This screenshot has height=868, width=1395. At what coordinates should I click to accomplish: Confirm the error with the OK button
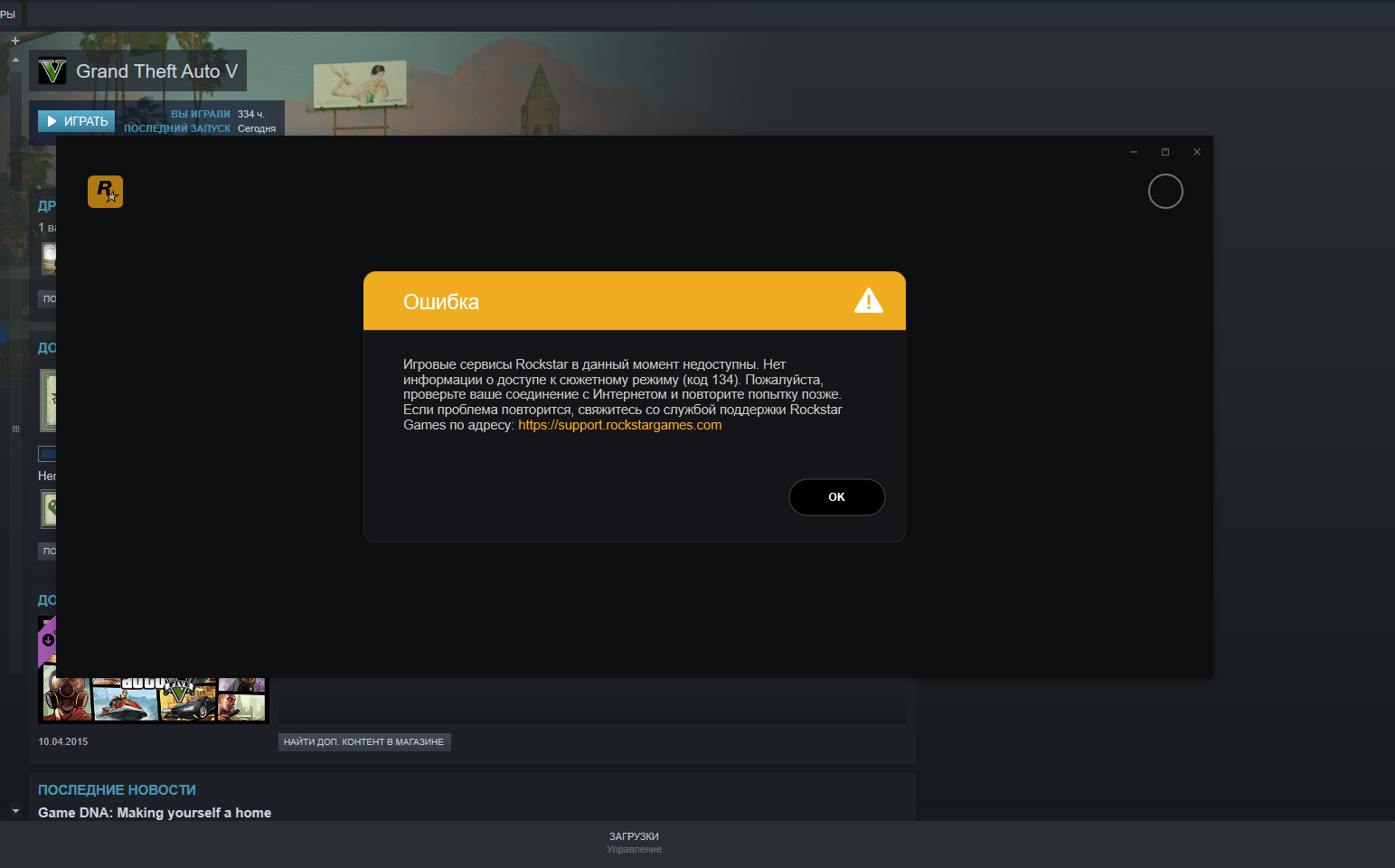click(x=837, y=497)
